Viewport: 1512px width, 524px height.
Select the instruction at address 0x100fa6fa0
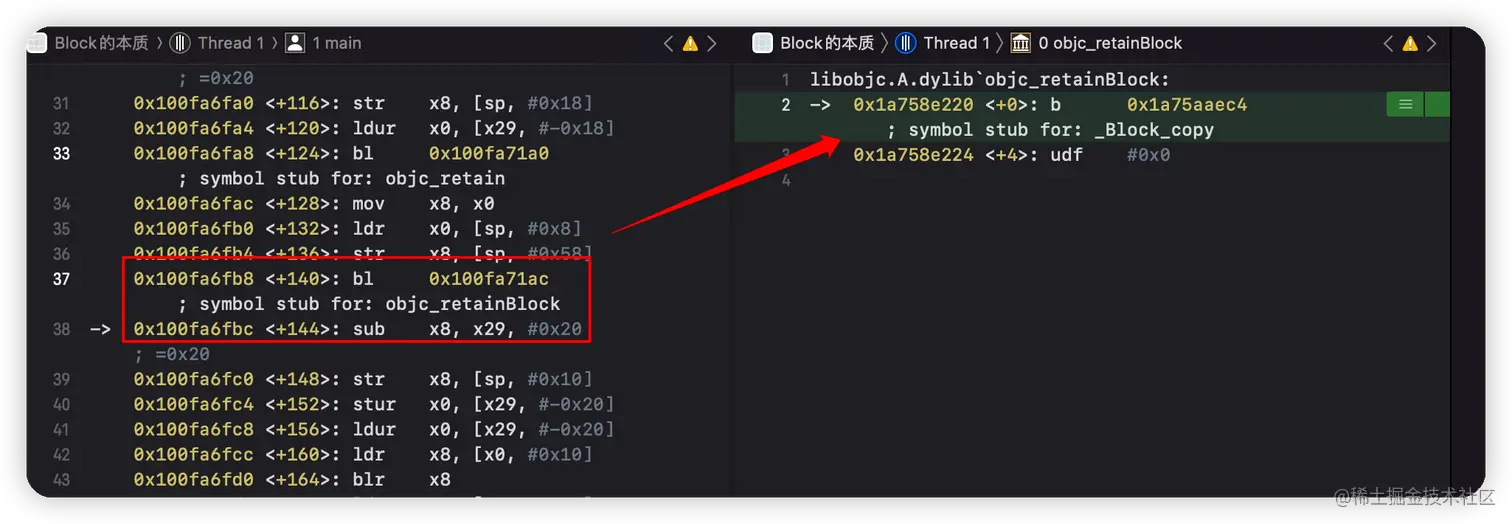(363, 104)
